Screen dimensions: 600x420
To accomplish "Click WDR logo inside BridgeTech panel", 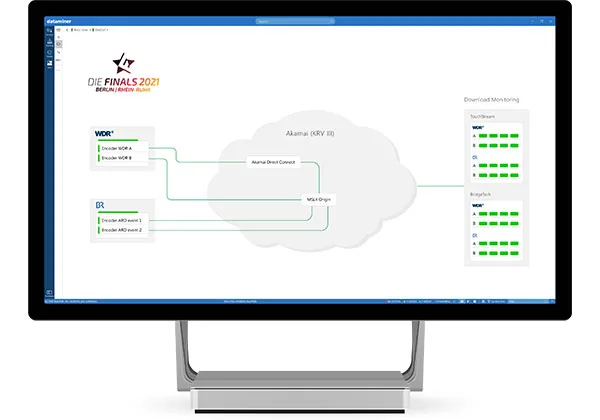I will pyautogui.click(x=478, y=205).
